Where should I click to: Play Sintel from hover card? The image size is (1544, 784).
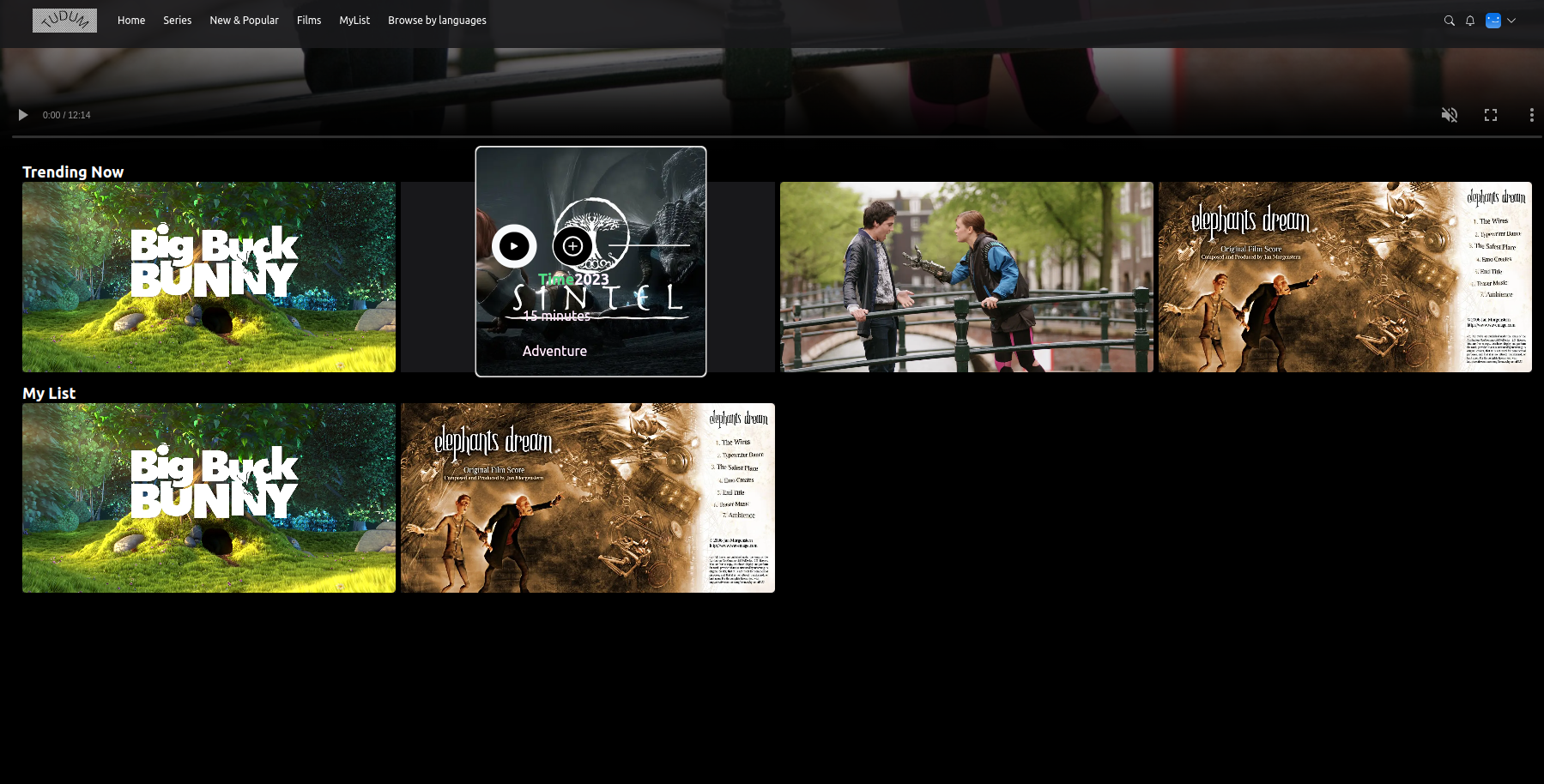(x=514, y=246)
